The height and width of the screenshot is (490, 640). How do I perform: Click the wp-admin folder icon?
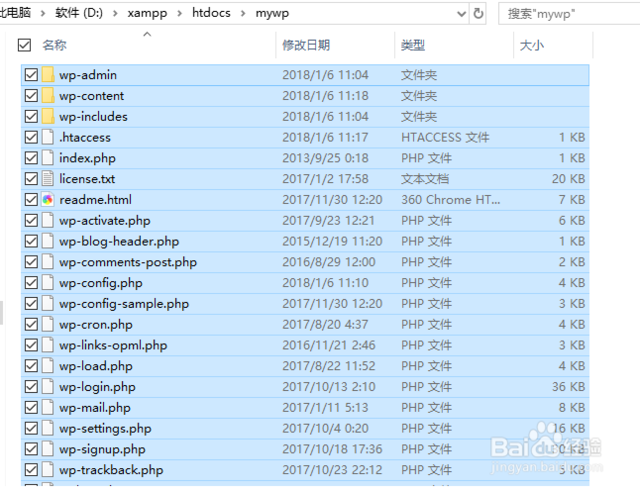click(x=48, y=75)
